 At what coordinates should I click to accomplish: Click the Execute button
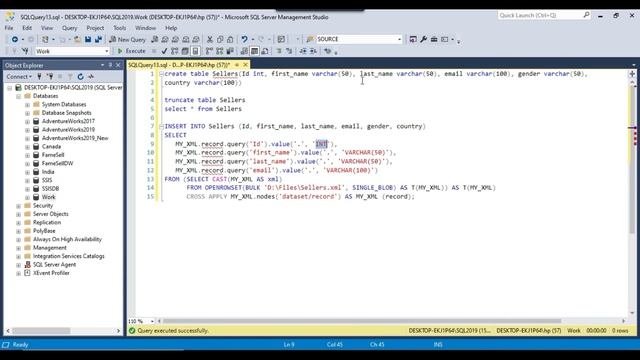[x=131, y=51]
